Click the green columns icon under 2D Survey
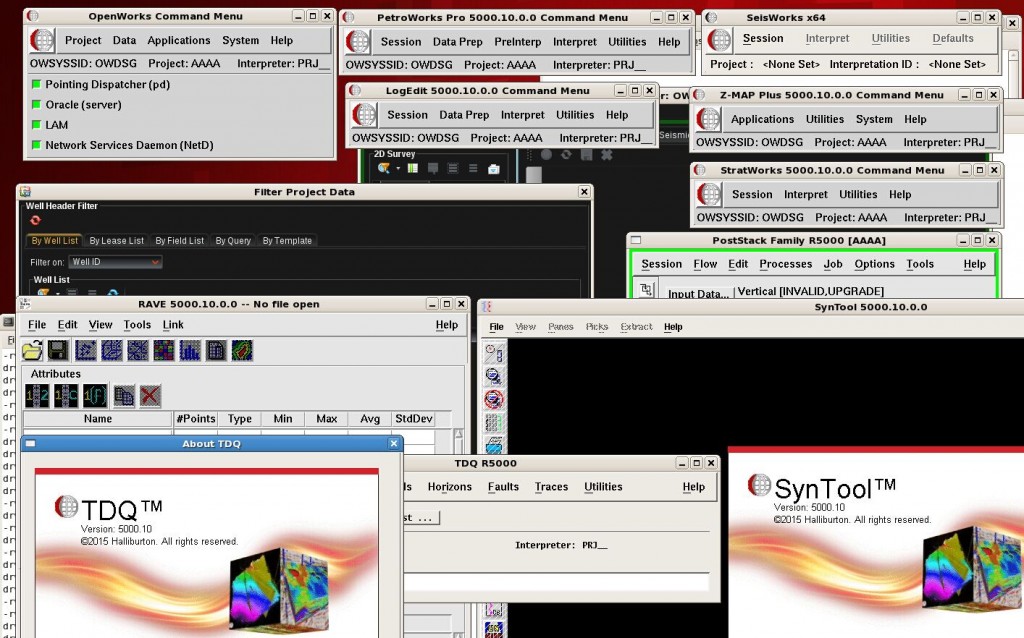 [x=413, y=168]
